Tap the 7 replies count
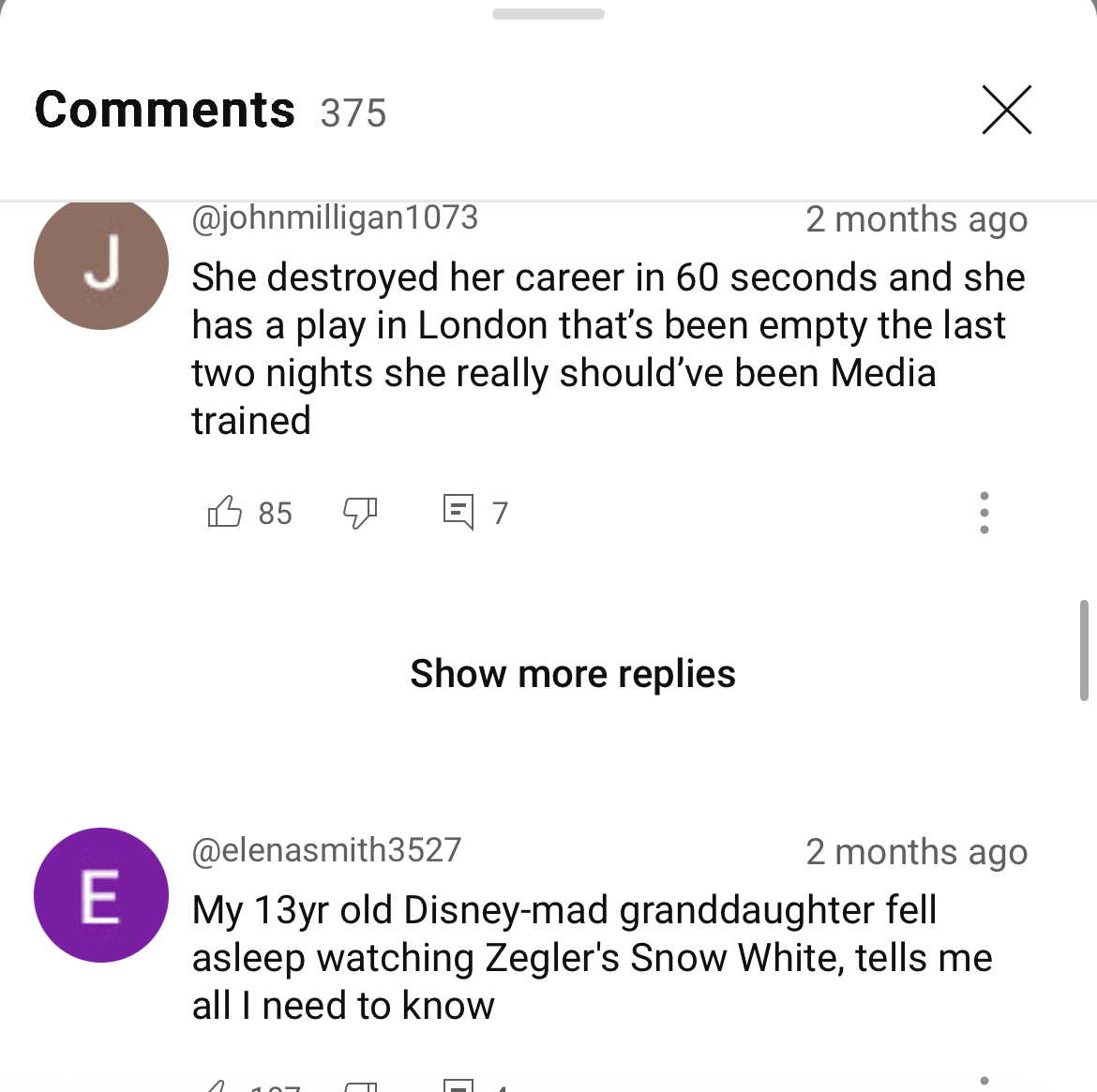Viewport: 1097px width, 1092px height. [x=500, y=513]
